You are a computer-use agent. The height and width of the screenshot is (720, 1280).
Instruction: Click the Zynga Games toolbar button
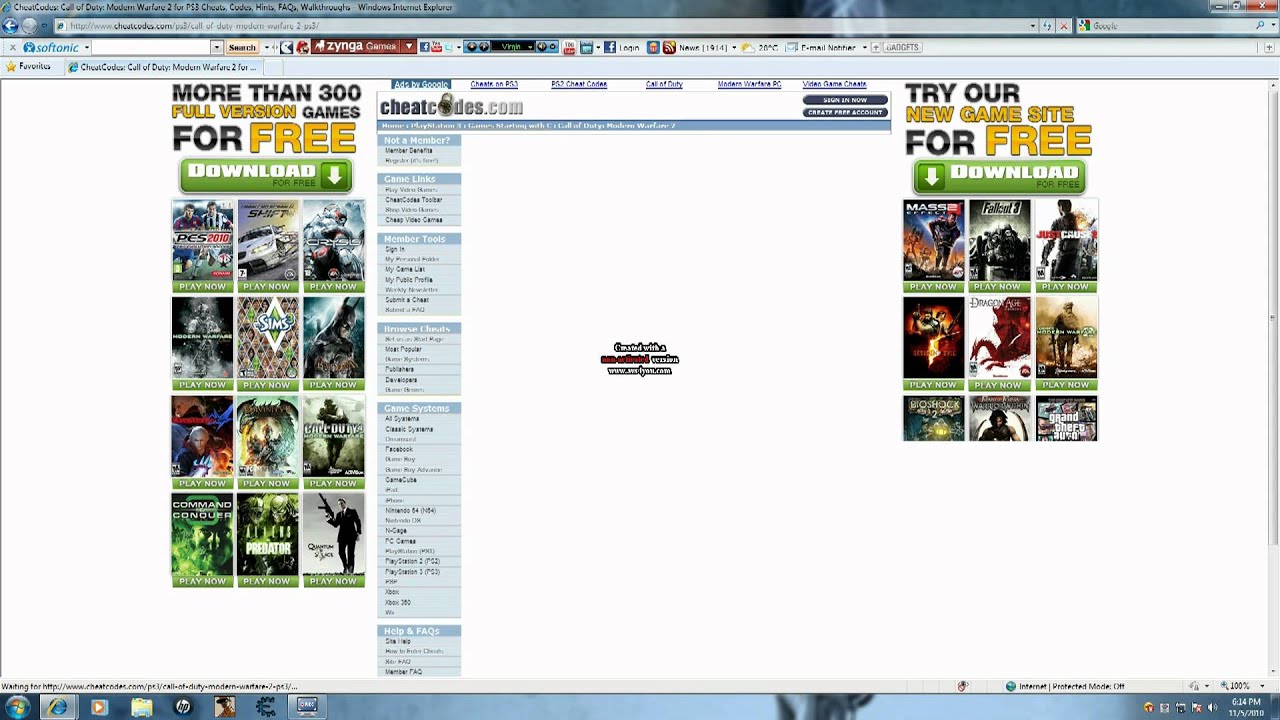point(354,47)
